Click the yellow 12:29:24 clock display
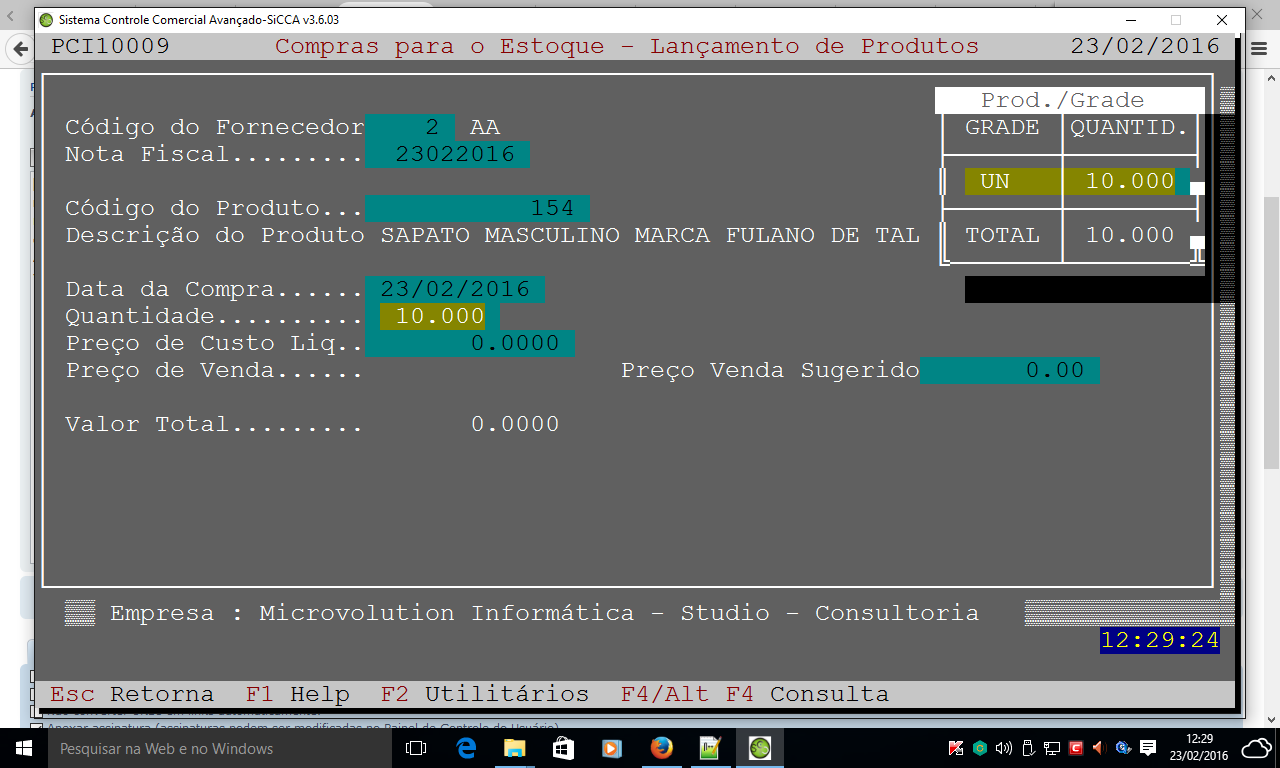The image size is (1280, 768). (x=1160, y=640)
